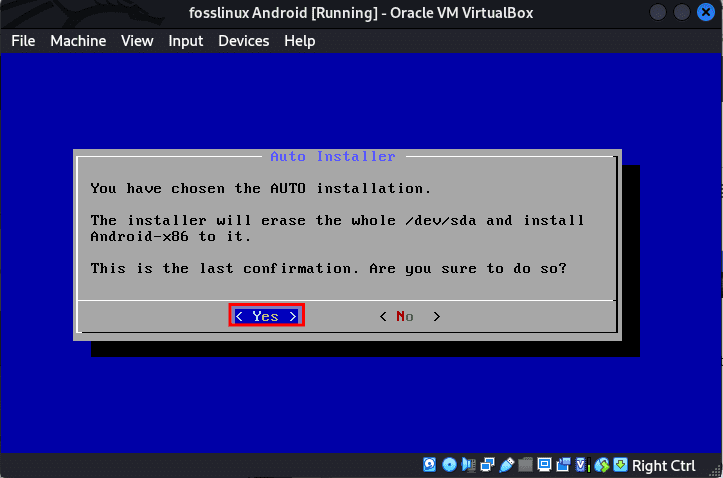Click the Right Ctrl host key label

pos(664,466)
